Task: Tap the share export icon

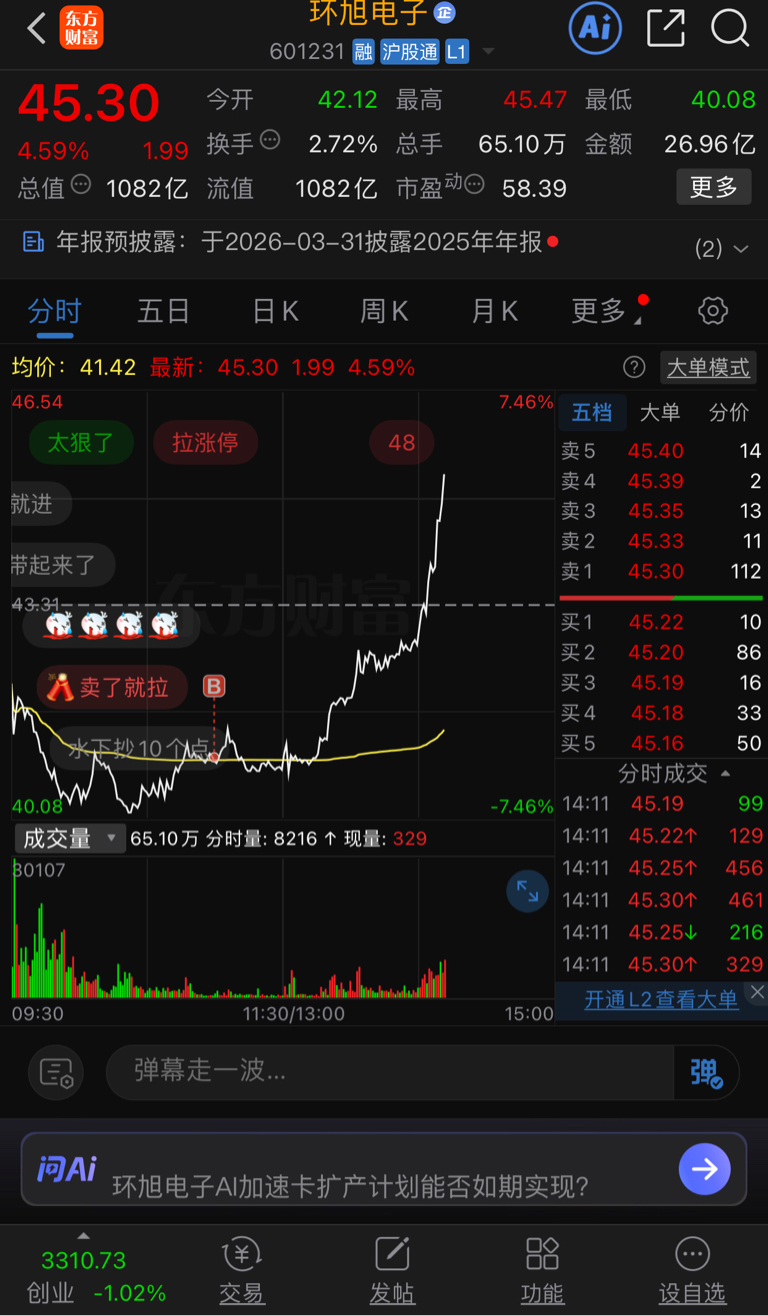Action: click(666, 28)
